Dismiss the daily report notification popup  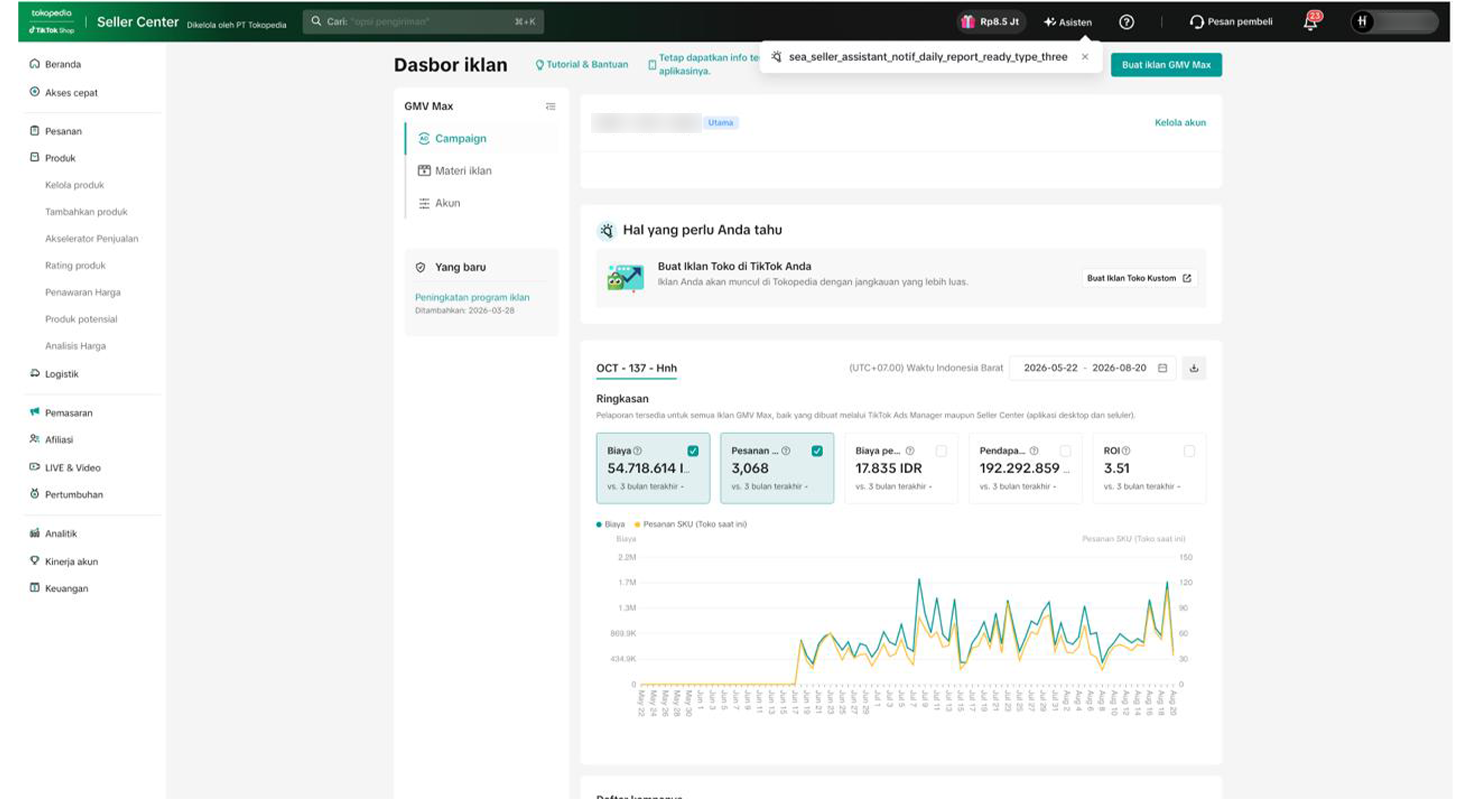(x=1085, y=57)
